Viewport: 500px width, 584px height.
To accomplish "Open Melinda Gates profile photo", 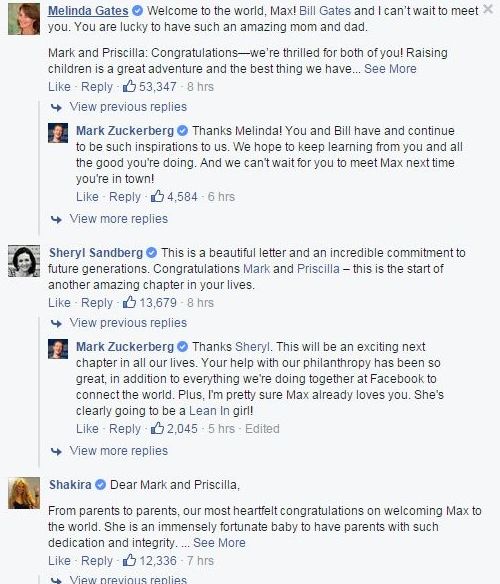I will (x=24, y=19).
